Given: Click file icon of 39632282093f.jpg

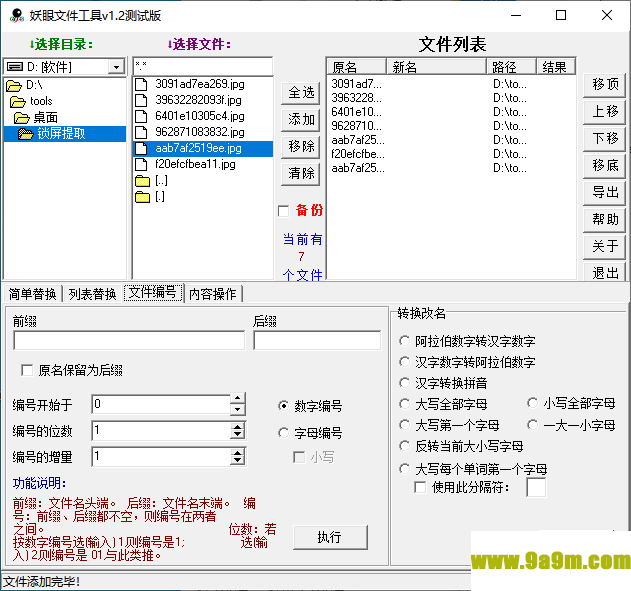Looking at the screenshot, I should [141, 100].
